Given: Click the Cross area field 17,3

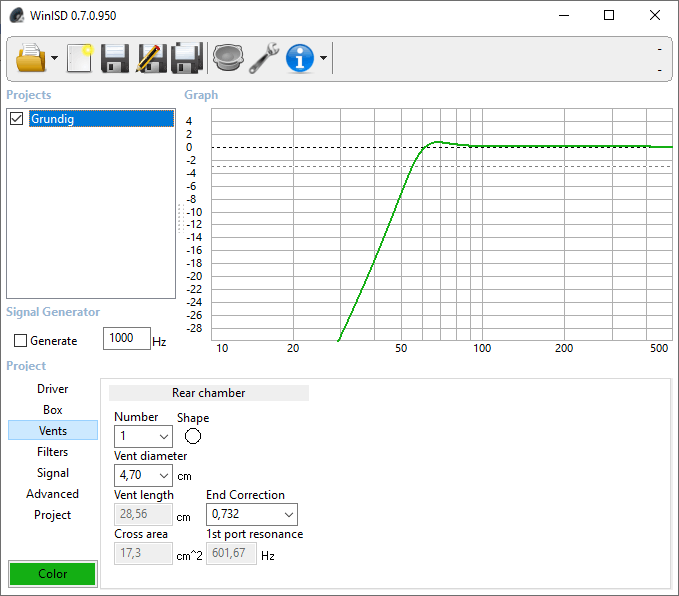Looking at the screenshot, I should (143, 553).
